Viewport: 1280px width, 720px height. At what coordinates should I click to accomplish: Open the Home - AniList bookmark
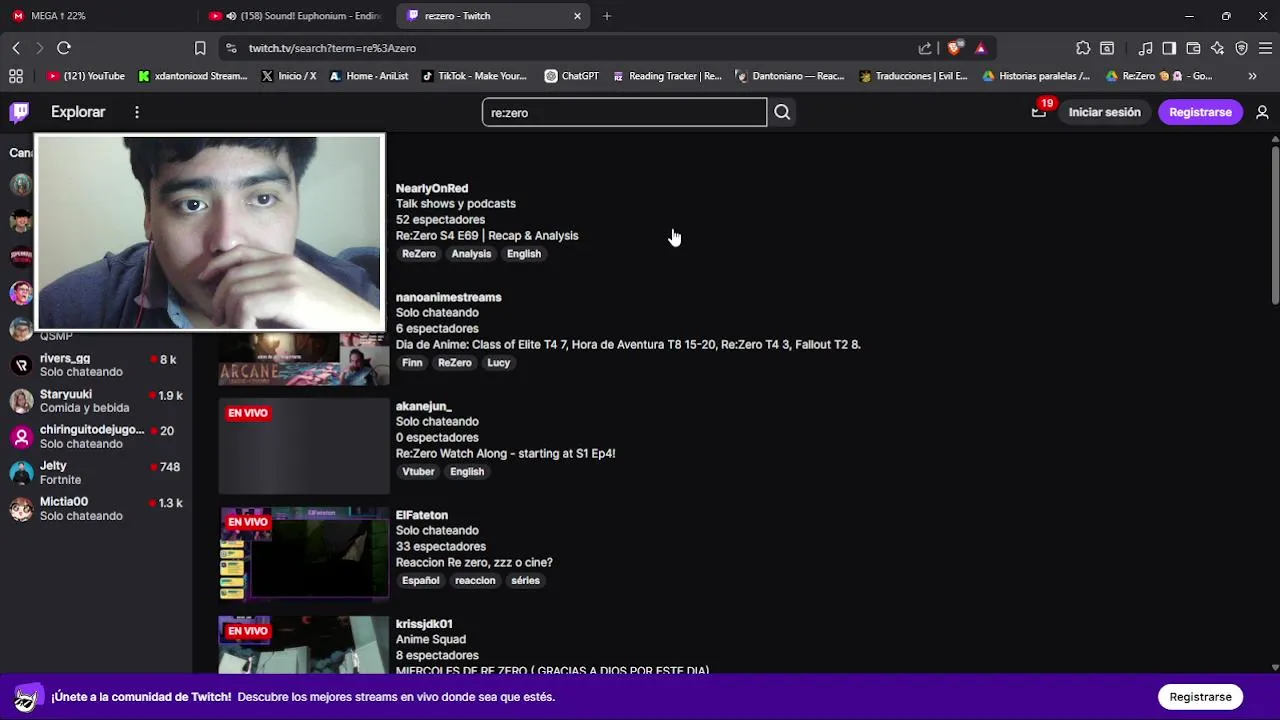coord(369,76)
